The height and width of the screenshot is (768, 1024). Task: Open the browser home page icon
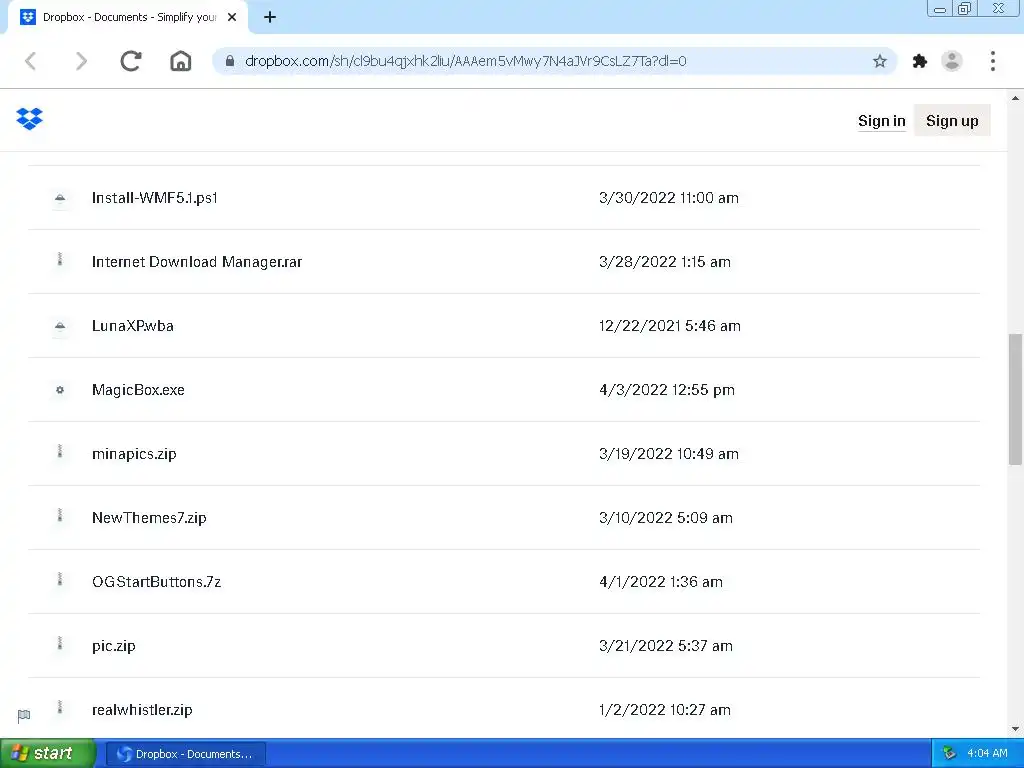point(181,61)
